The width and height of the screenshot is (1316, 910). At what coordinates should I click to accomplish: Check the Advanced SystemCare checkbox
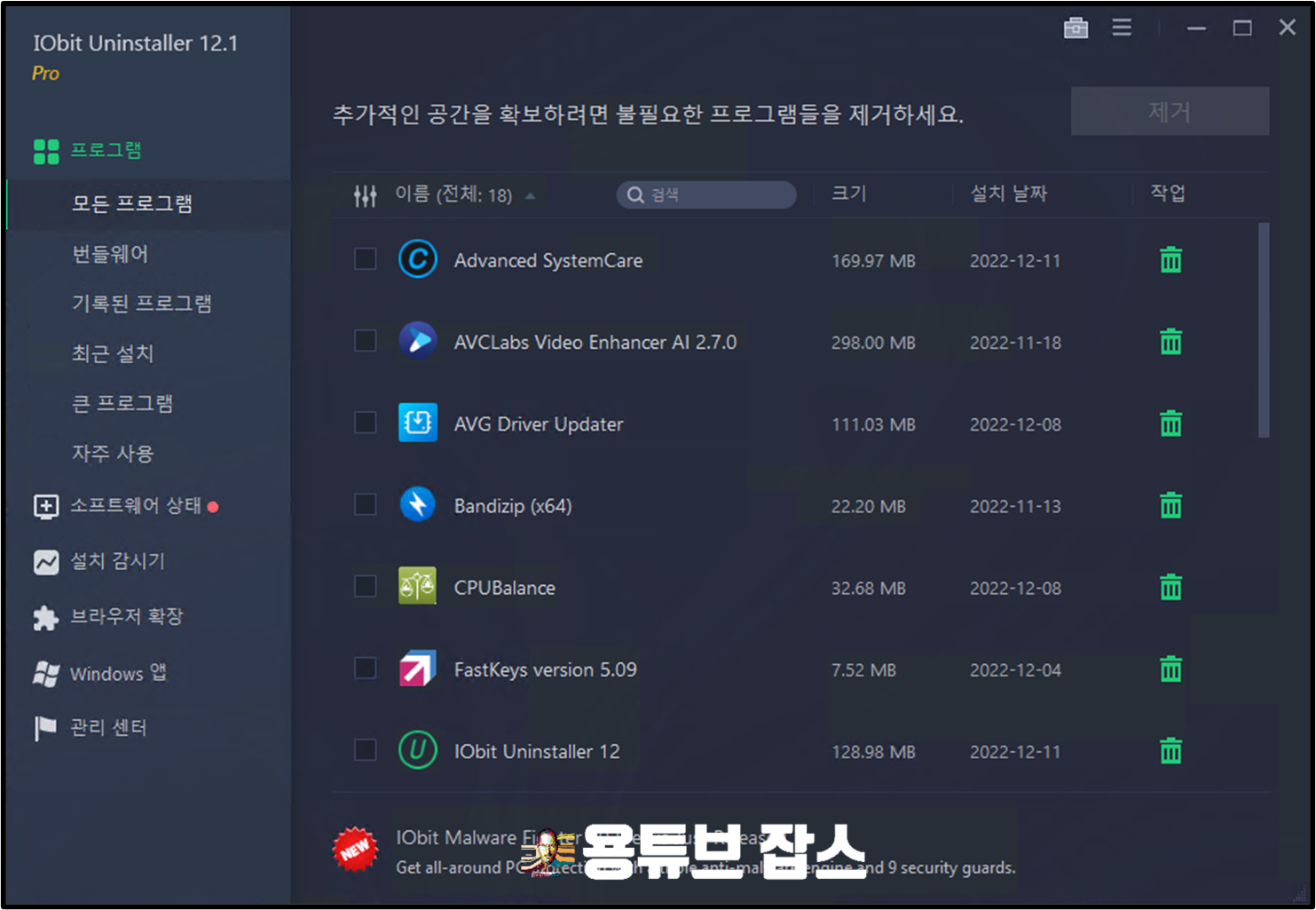point(365,258)
